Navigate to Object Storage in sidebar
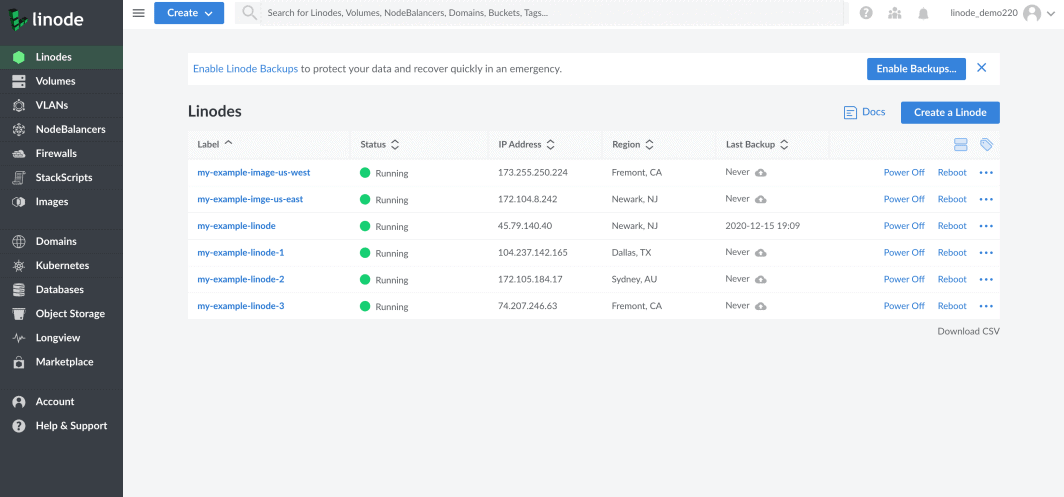 pyautogui.click(x=70, y=314)
